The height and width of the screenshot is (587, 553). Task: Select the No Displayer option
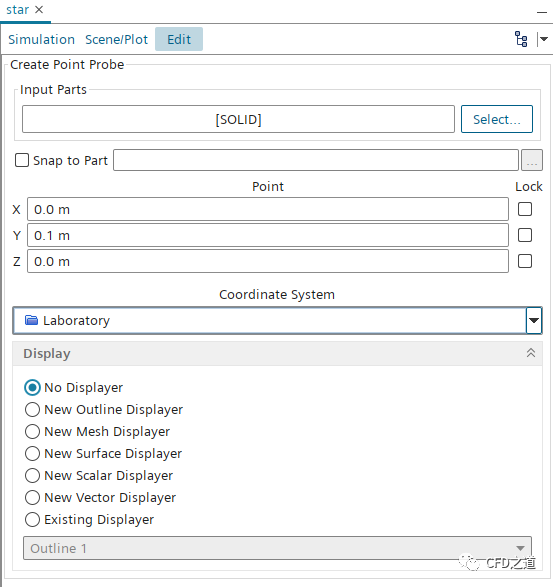pos(73,387)
